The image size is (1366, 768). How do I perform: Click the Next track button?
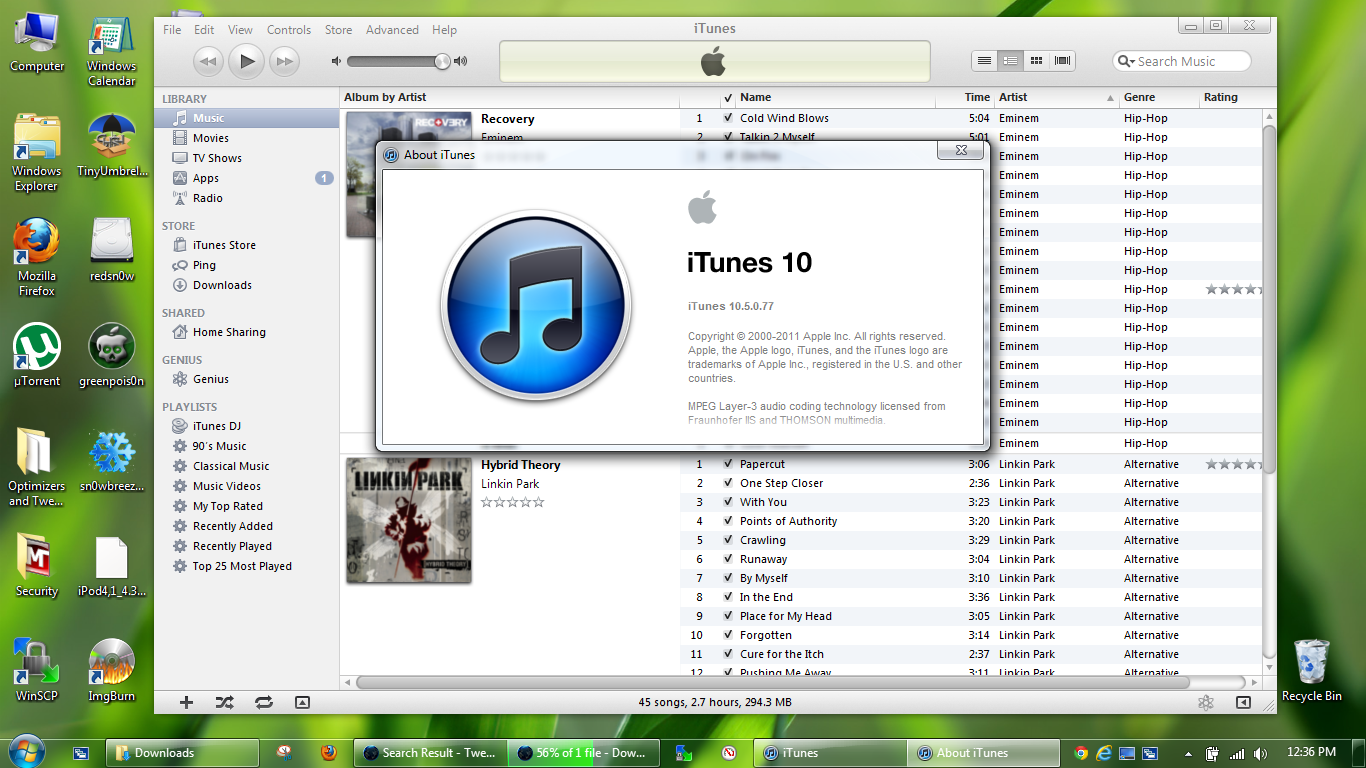pyautogui.click(x=284, y=61)
